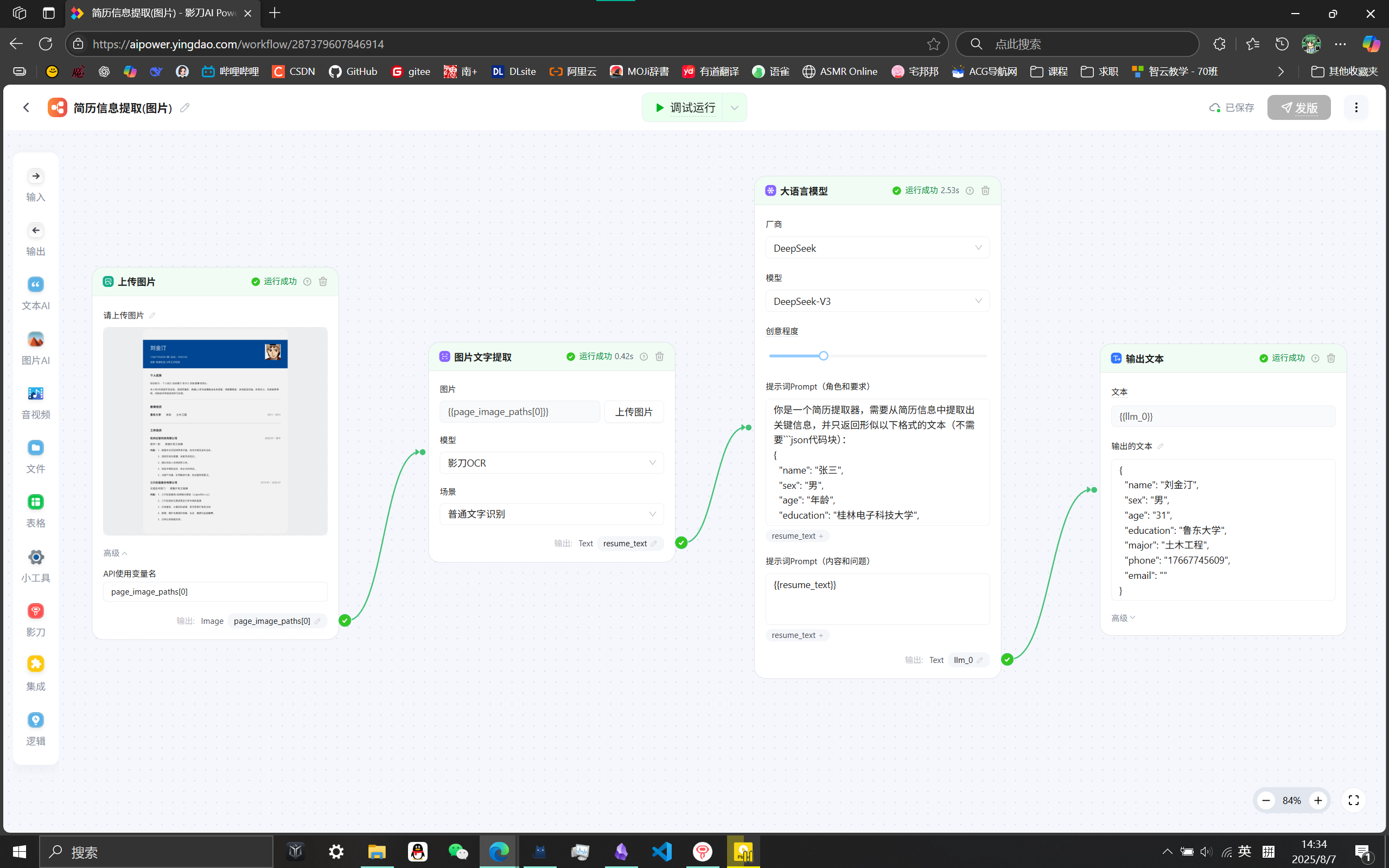Open the 小工具 sidebar category
Viewport: 1389px width, 868px height.
click(36, 566)
